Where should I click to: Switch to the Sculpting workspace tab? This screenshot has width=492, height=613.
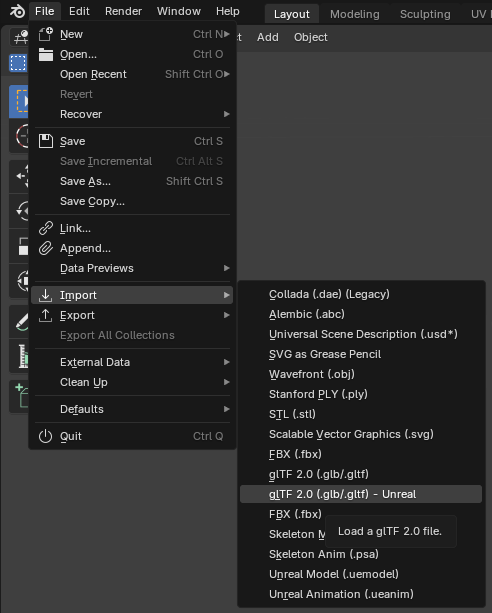(x=425, y=14)
